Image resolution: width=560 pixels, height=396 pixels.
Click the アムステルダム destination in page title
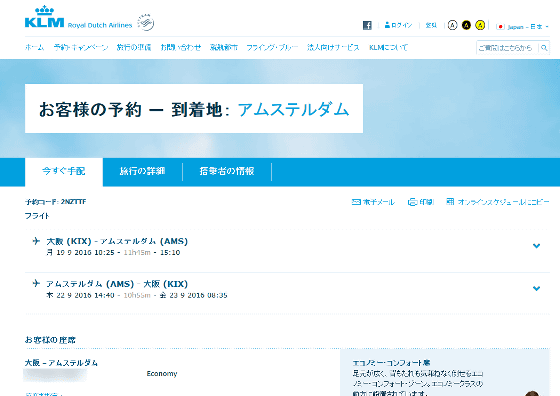coord(293,109)
